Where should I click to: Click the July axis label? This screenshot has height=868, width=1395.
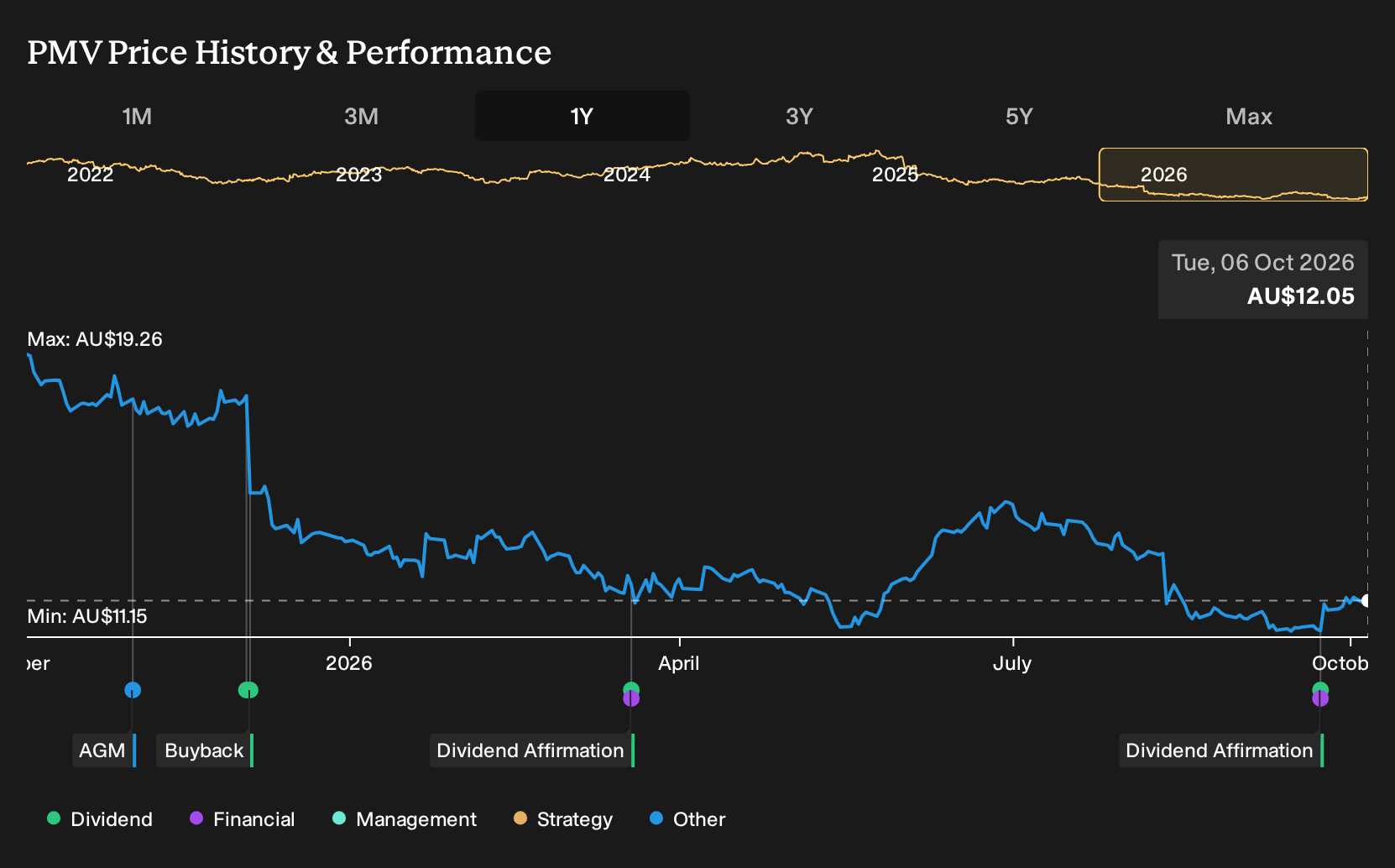[1012, 663]
